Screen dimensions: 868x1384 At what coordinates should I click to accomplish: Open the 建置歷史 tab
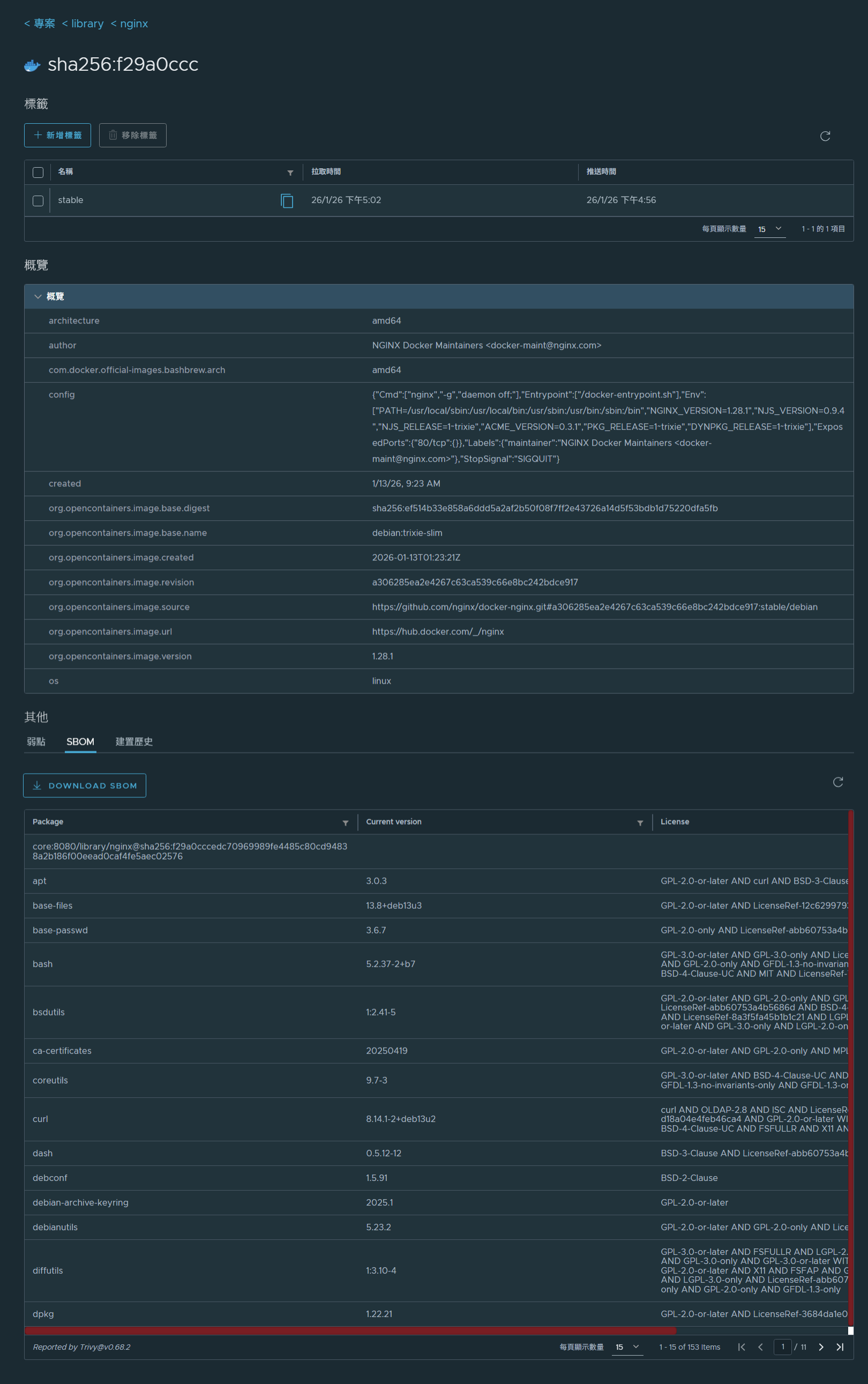coord(134,742)
